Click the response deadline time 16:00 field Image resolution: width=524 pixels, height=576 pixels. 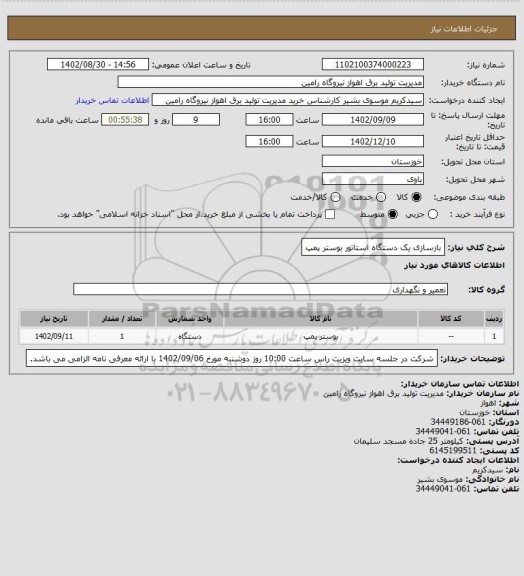pyautogui.click(x=269, y=120)
